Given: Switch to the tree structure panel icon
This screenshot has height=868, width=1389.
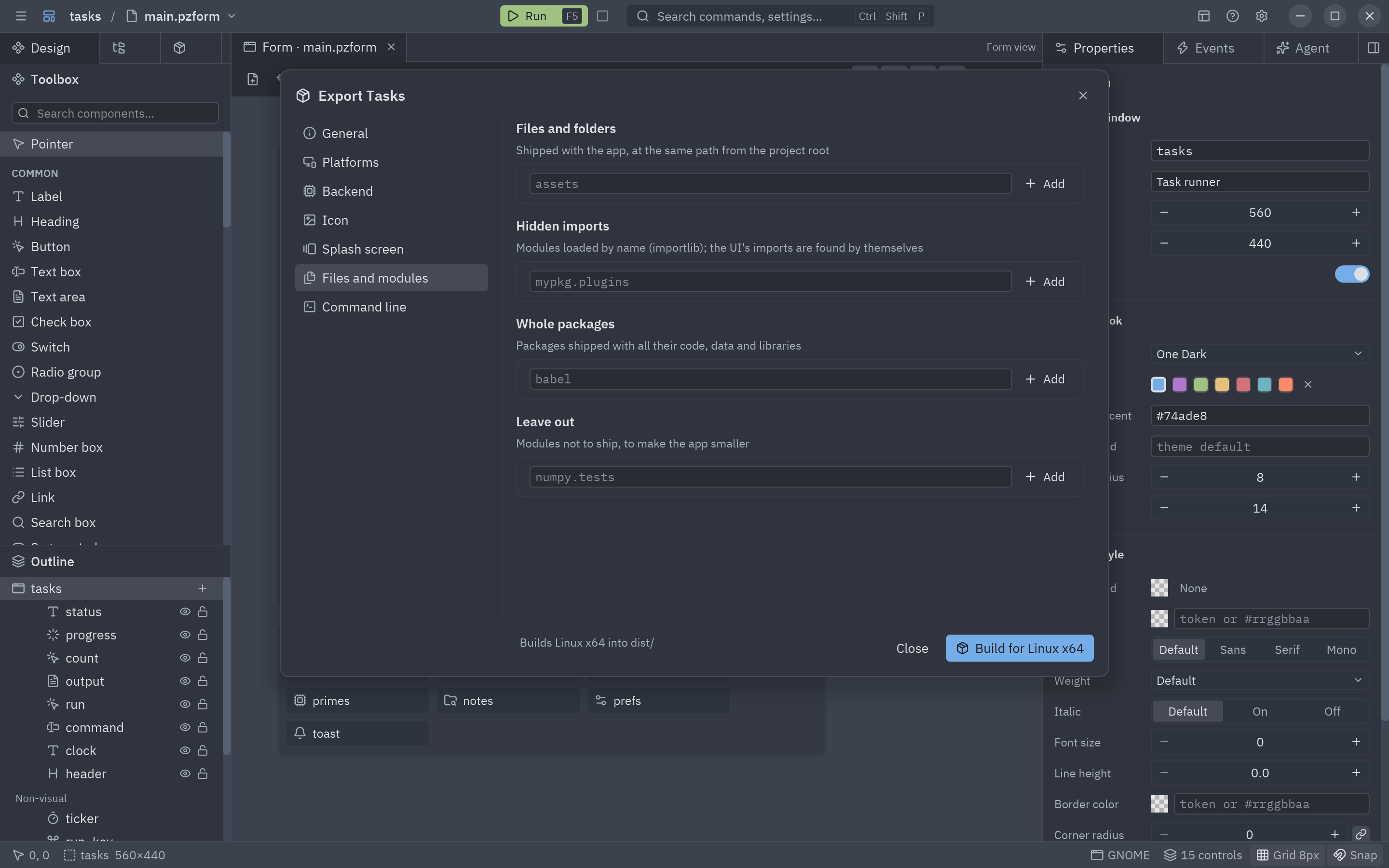Looking at the screenshot, I should click(x=119, y=48).
